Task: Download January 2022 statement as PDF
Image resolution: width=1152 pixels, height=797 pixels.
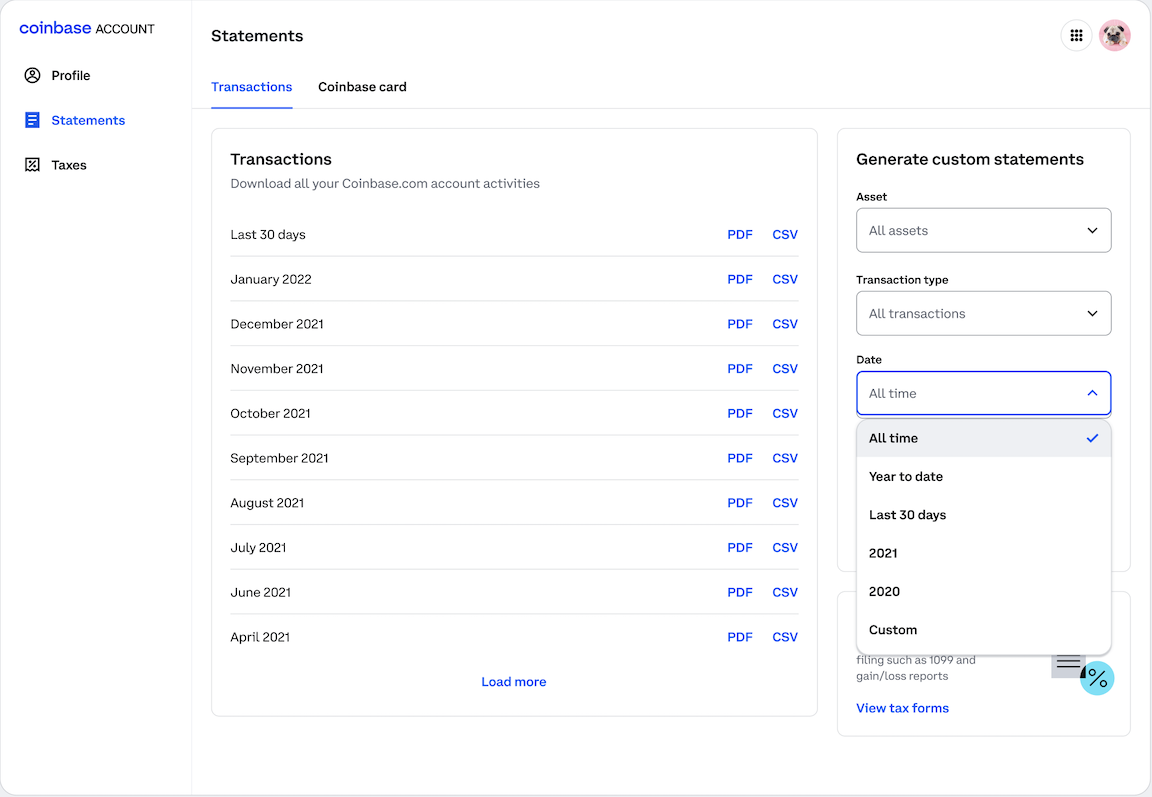Action: point(740,279)
